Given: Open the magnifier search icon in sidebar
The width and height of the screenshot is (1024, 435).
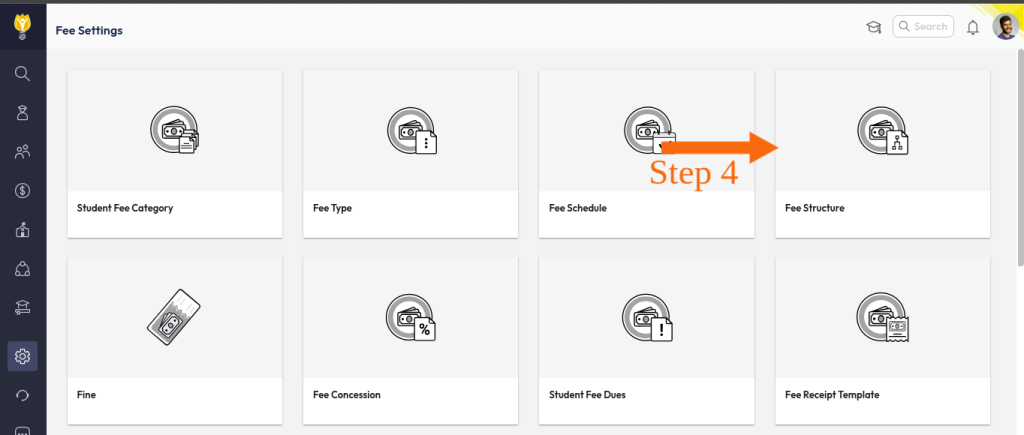Looking at the screenshot, I should [x=22, y=73].
